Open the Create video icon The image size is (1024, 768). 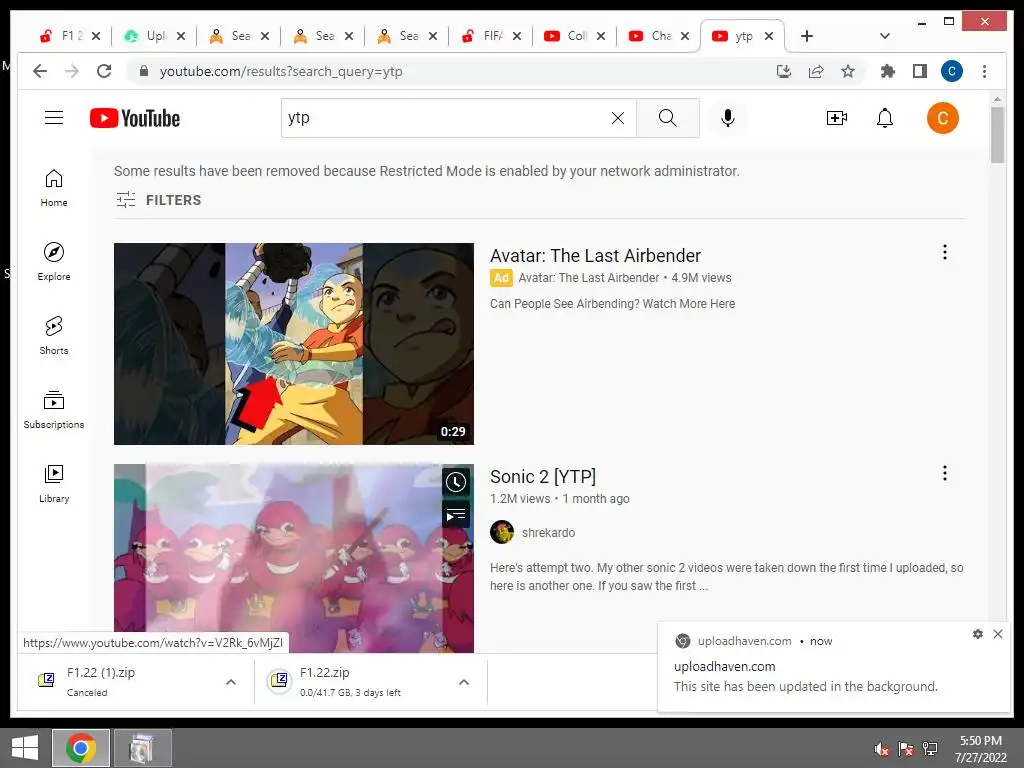click(837, 118)
